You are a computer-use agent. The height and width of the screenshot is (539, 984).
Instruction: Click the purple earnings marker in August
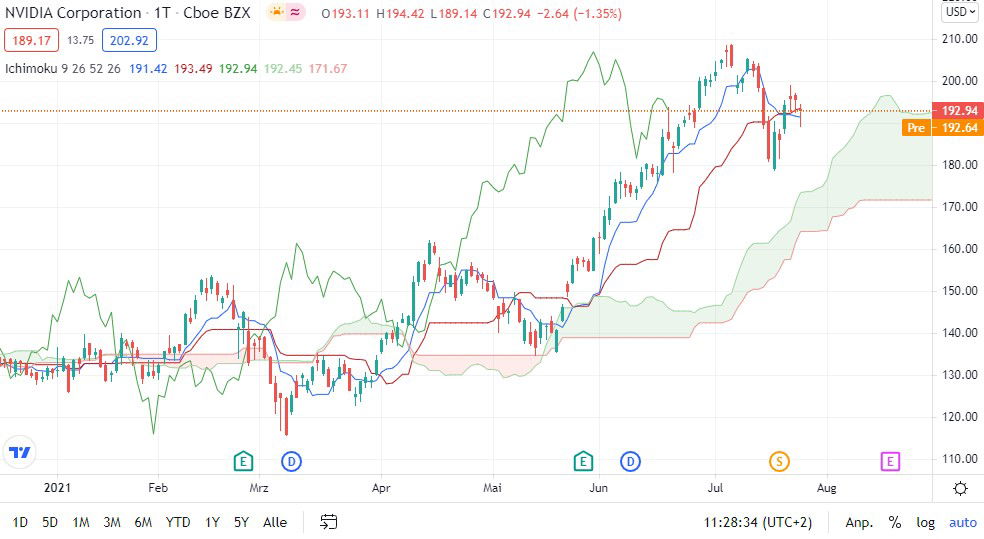(x=889, y=461)
